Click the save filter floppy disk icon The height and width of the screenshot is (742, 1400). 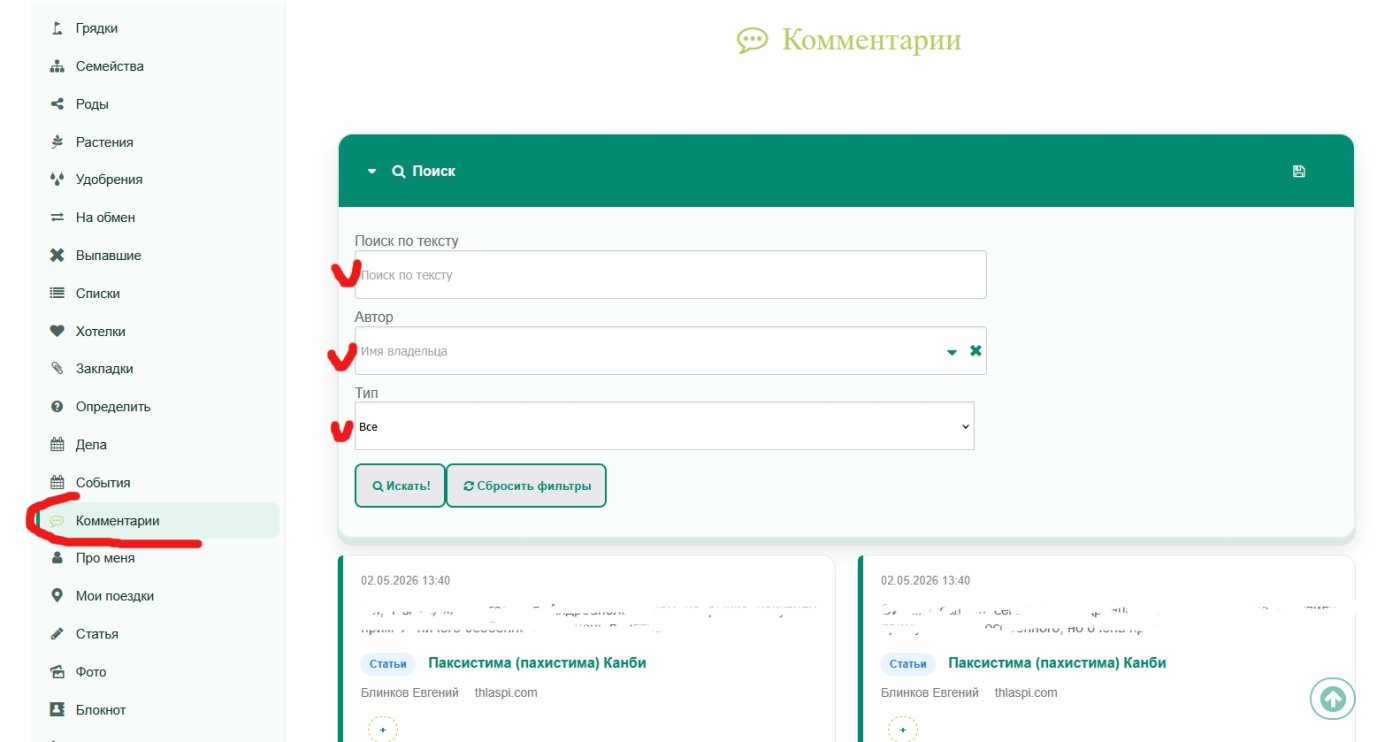(1299, 171)
